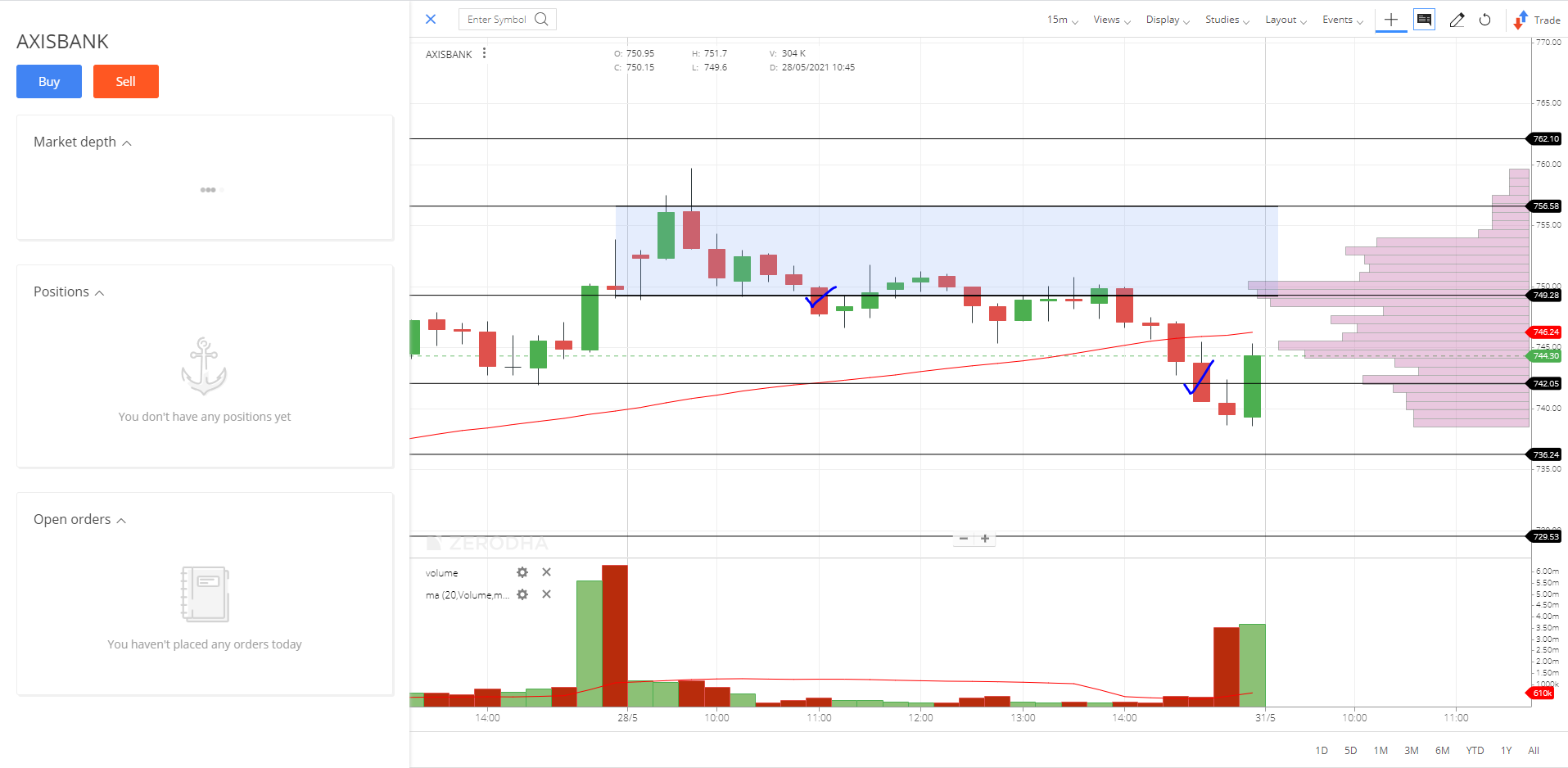
Task: Click the red 746.24 moving average label
Action: (1545, 332)
